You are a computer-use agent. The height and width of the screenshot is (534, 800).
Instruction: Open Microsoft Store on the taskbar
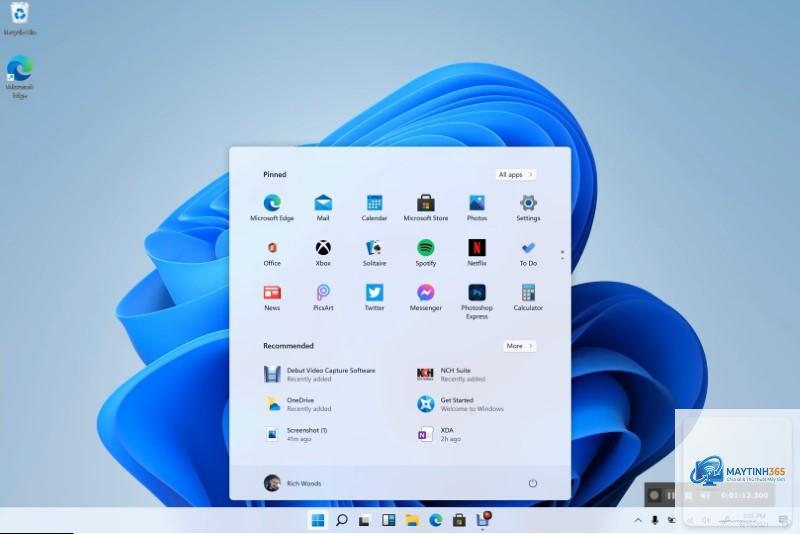459,520
